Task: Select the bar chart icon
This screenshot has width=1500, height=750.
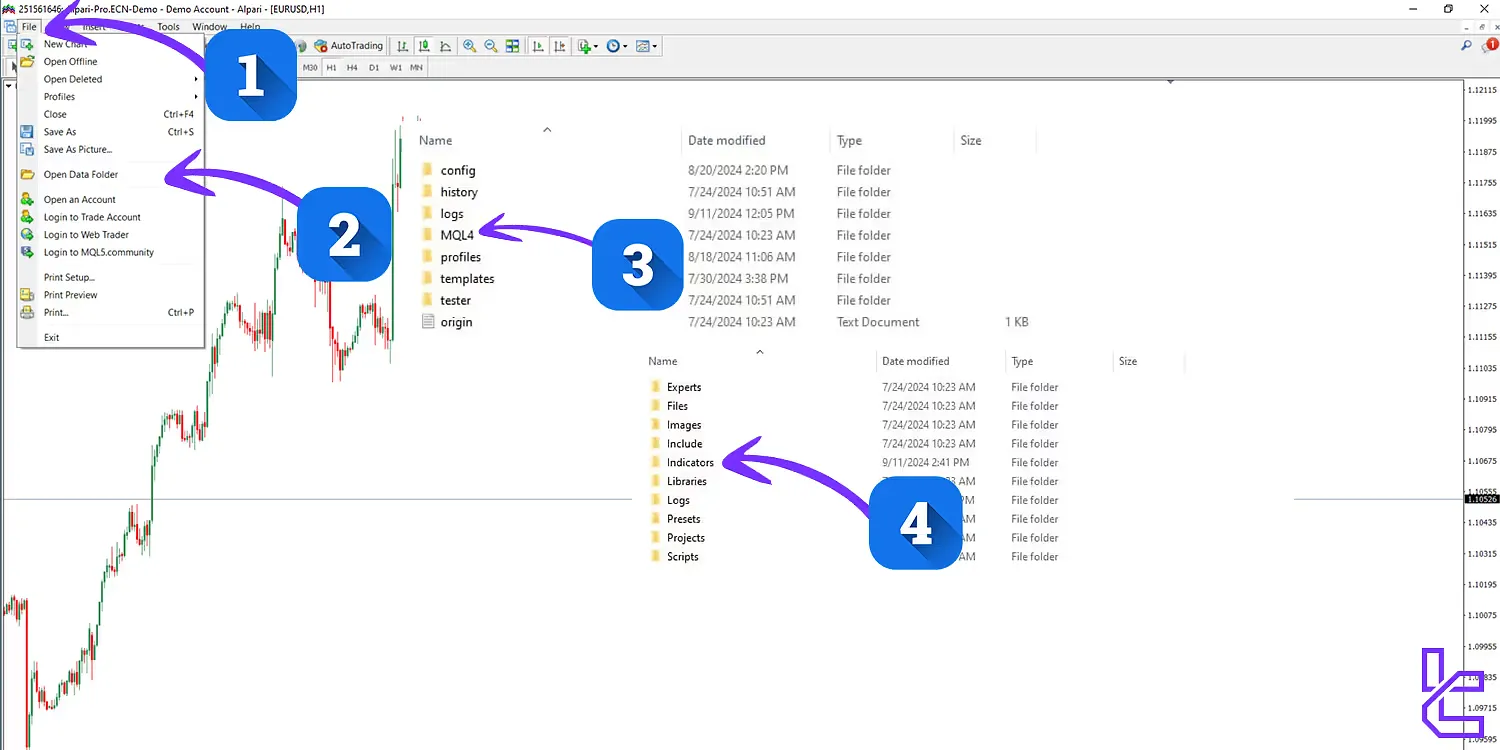Action: tap(402, 46)
